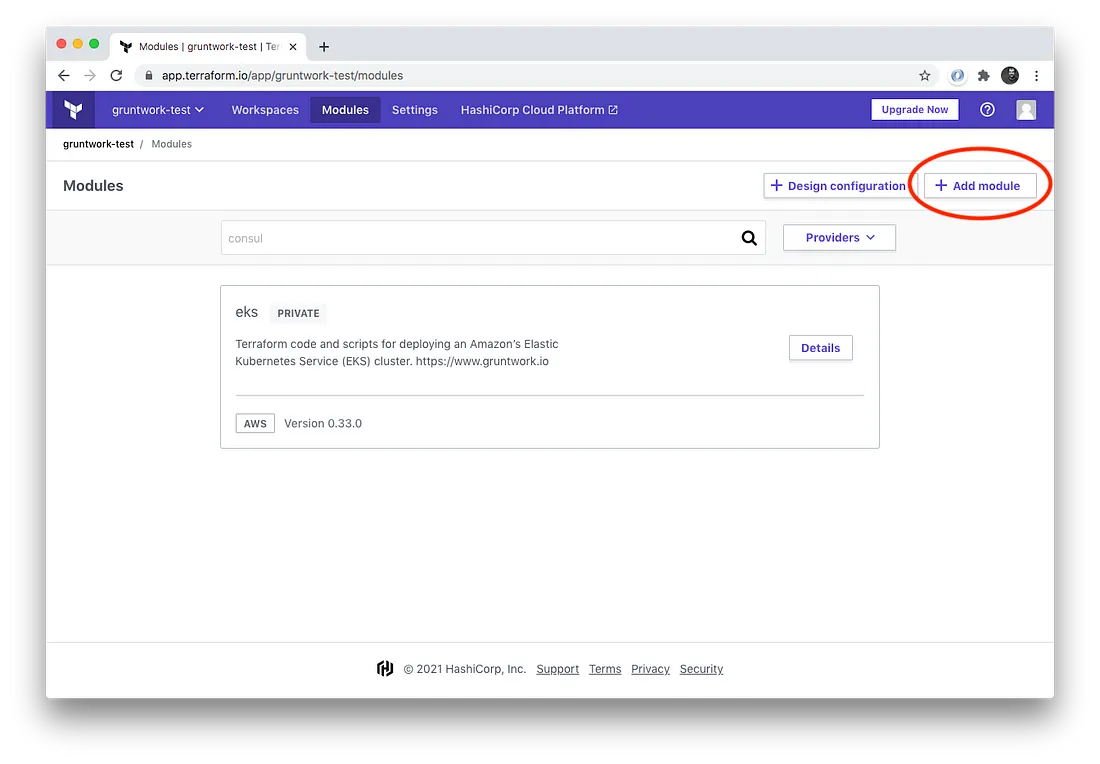Click the Version 0.33.0 text
This screenshot has width=1100, height=764.
(323, 424)
